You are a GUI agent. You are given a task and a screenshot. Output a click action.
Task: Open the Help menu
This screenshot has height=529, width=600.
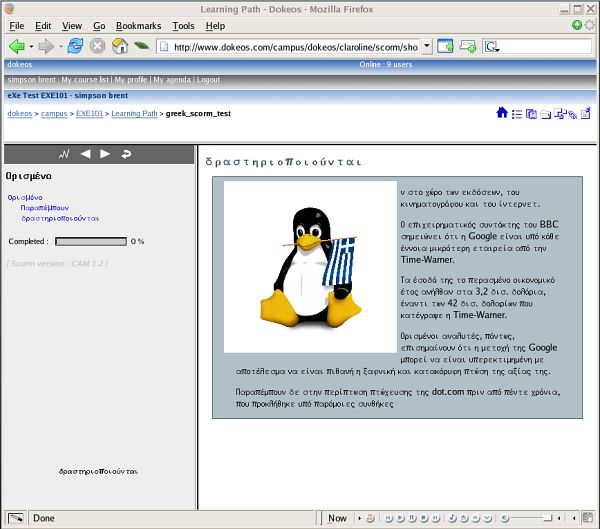click(215, 26)
